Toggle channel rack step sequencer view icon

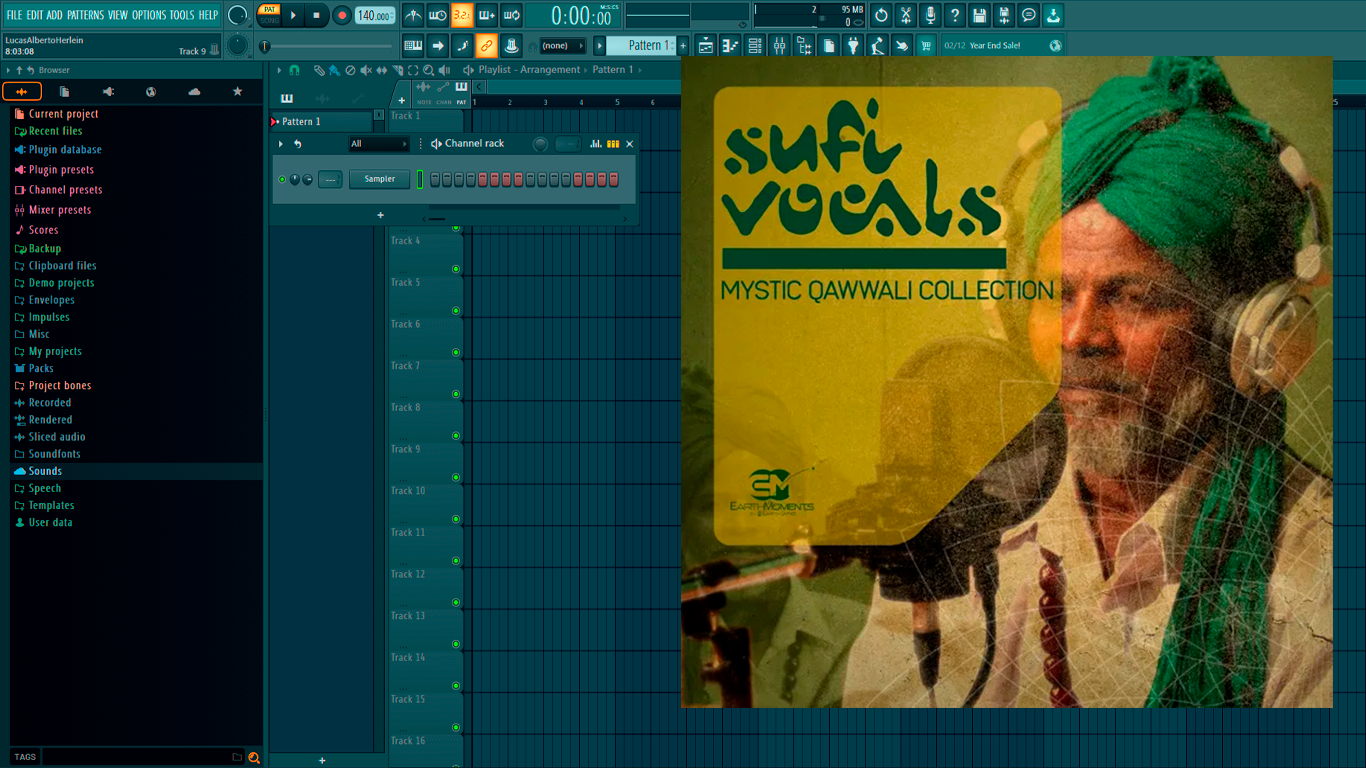613,144
